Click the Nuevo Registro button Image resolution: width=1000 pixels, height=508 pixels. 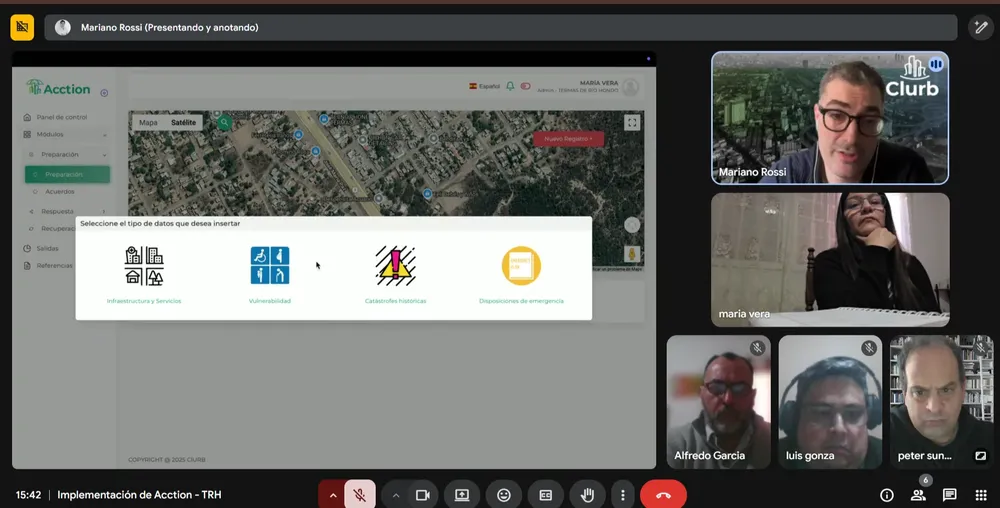pos(568,139)
